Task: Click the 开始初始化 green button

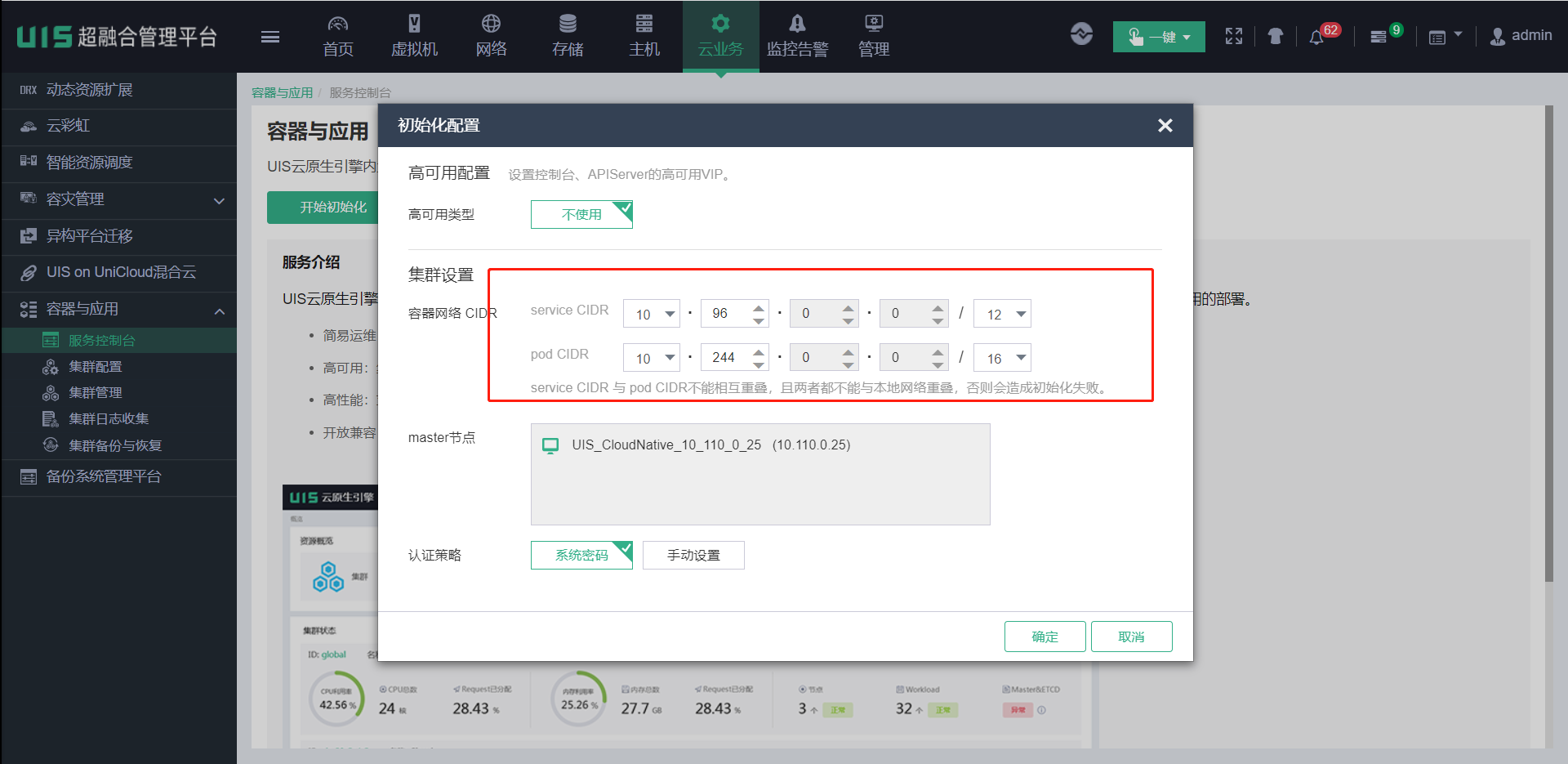Action: [x=323, y=208]
